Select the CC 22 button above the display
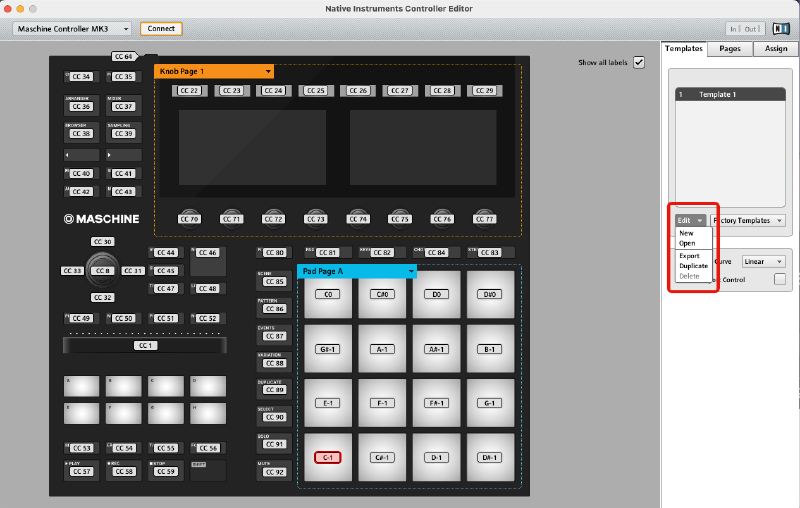This screenshot has height=508, width=800. (189, 90)
